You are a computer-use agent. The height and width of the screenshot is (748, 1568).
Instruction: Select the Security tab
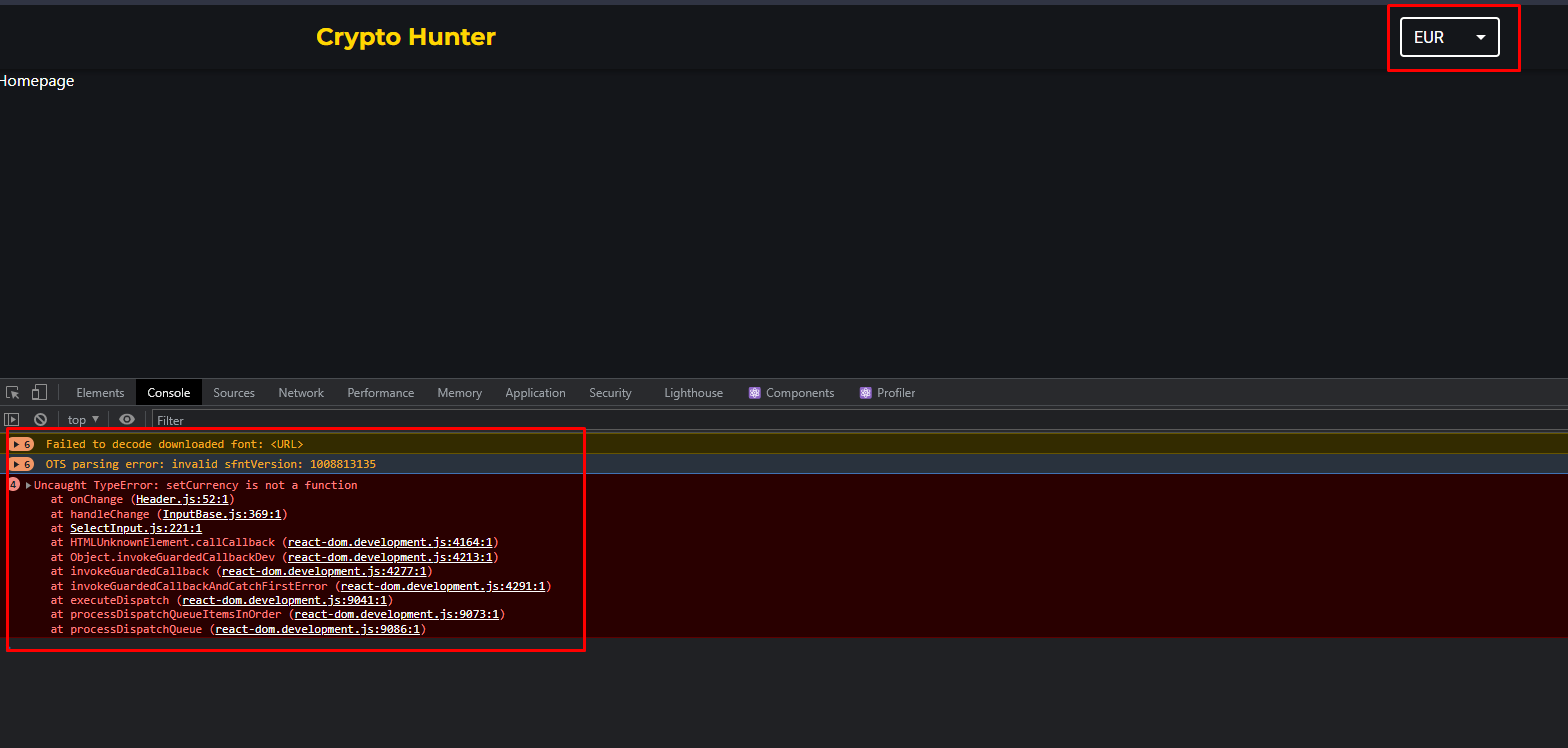click(x=611, y=393)
